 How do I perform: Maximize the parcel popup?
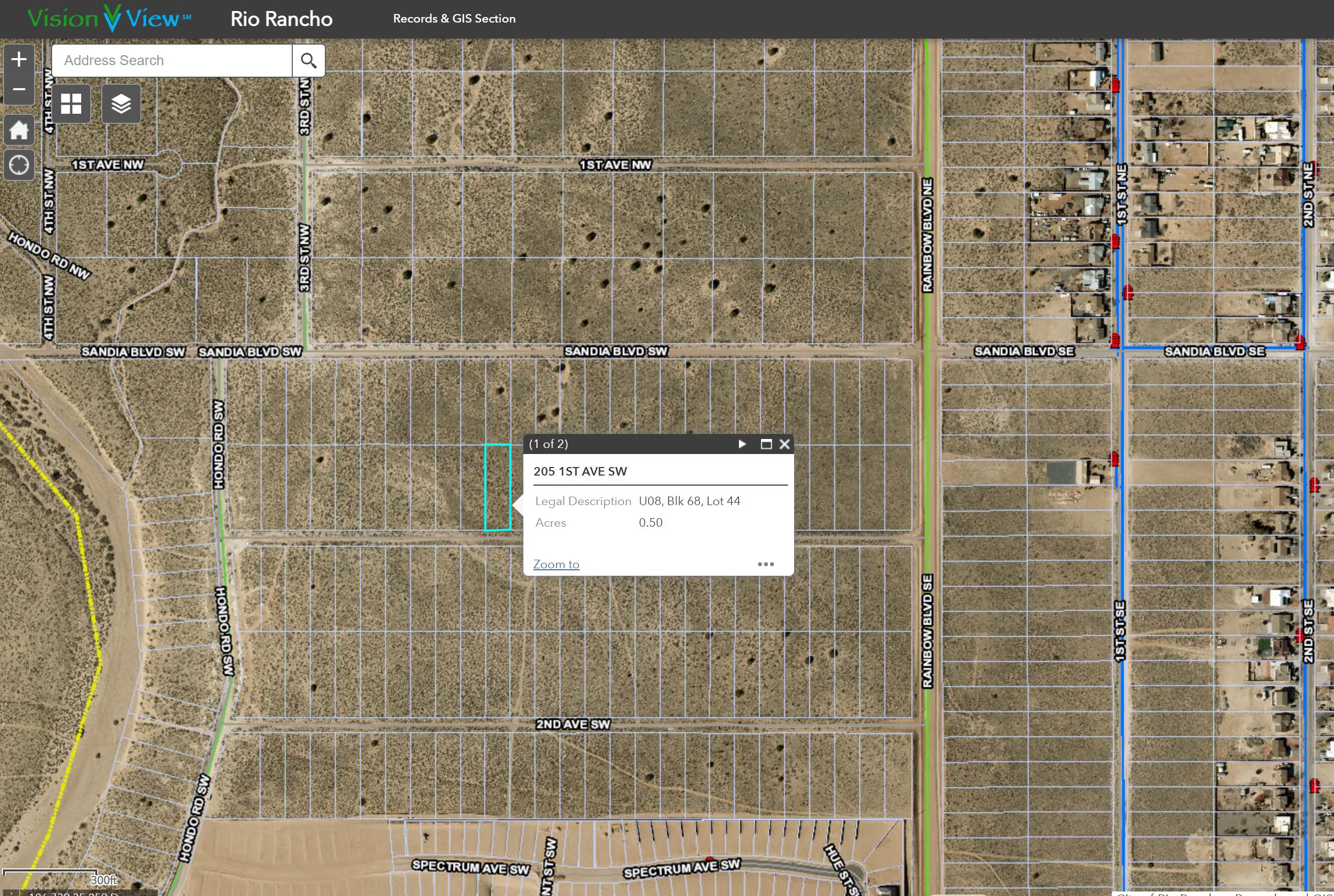tap(767, 444)
